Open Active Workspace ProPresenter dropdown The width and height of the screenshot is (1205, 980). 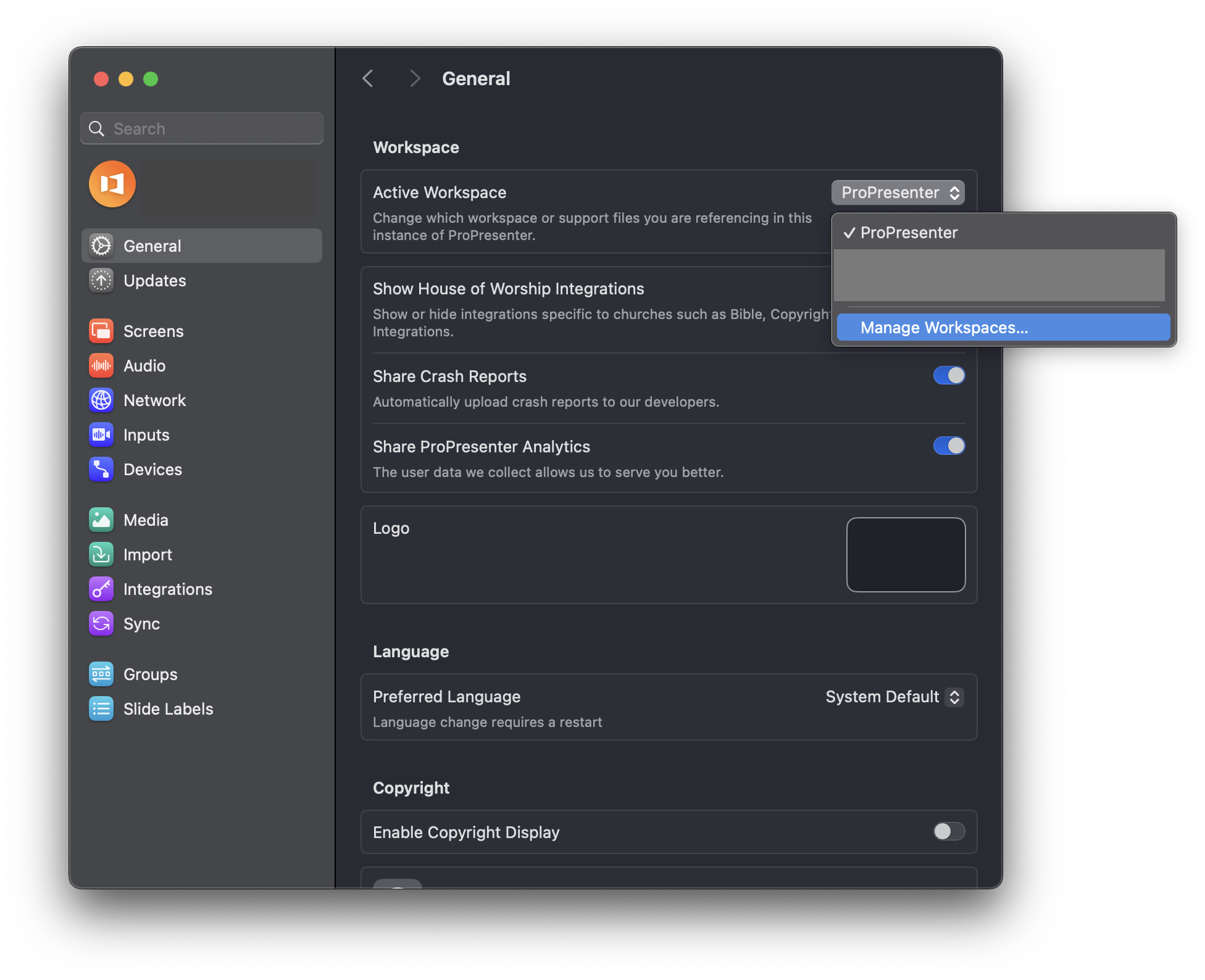click(x=898, y=193)
